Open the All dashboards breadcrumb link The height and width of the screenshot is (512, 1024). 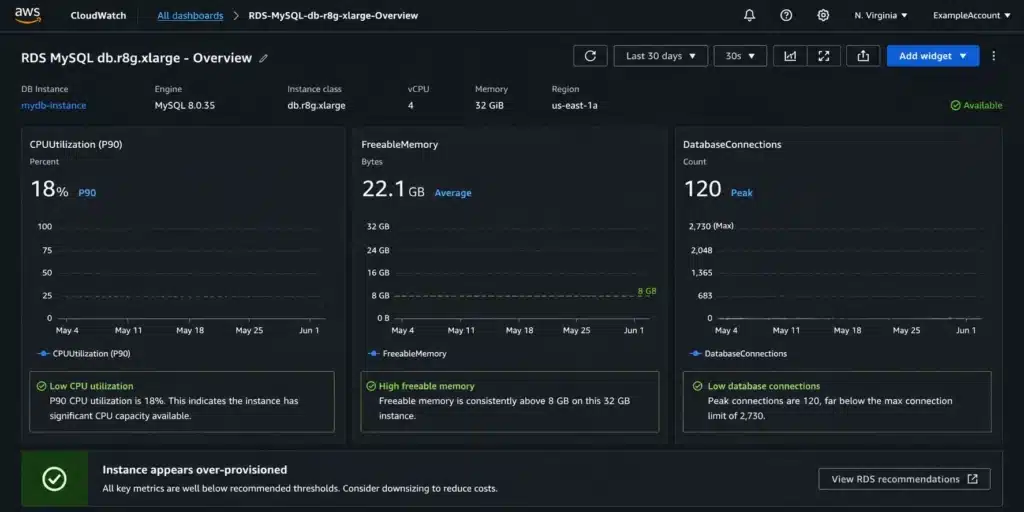click(190, 15)
